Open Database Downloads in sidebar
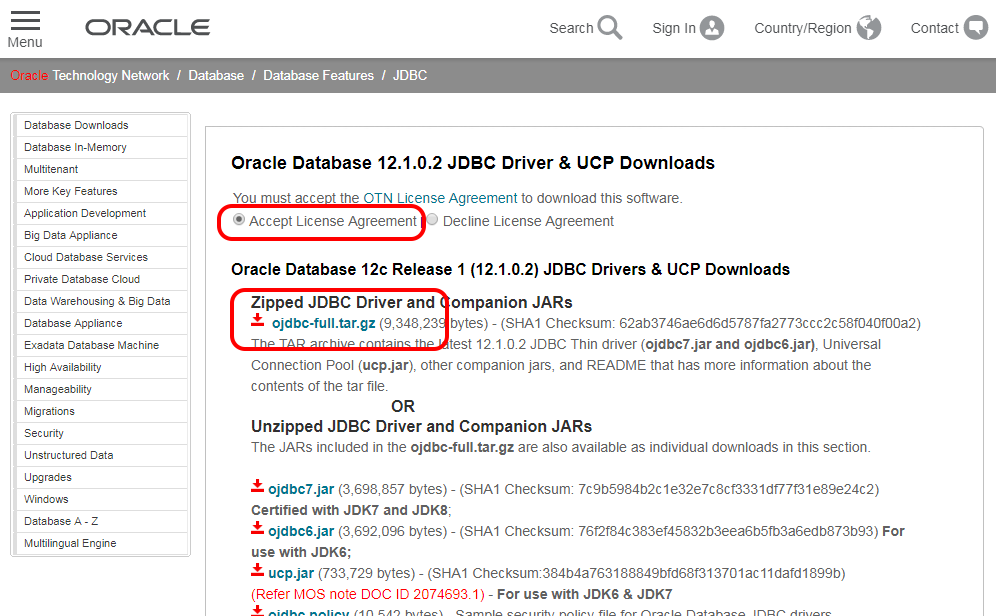This screenshot has width=996, height=616. (102, 125)
